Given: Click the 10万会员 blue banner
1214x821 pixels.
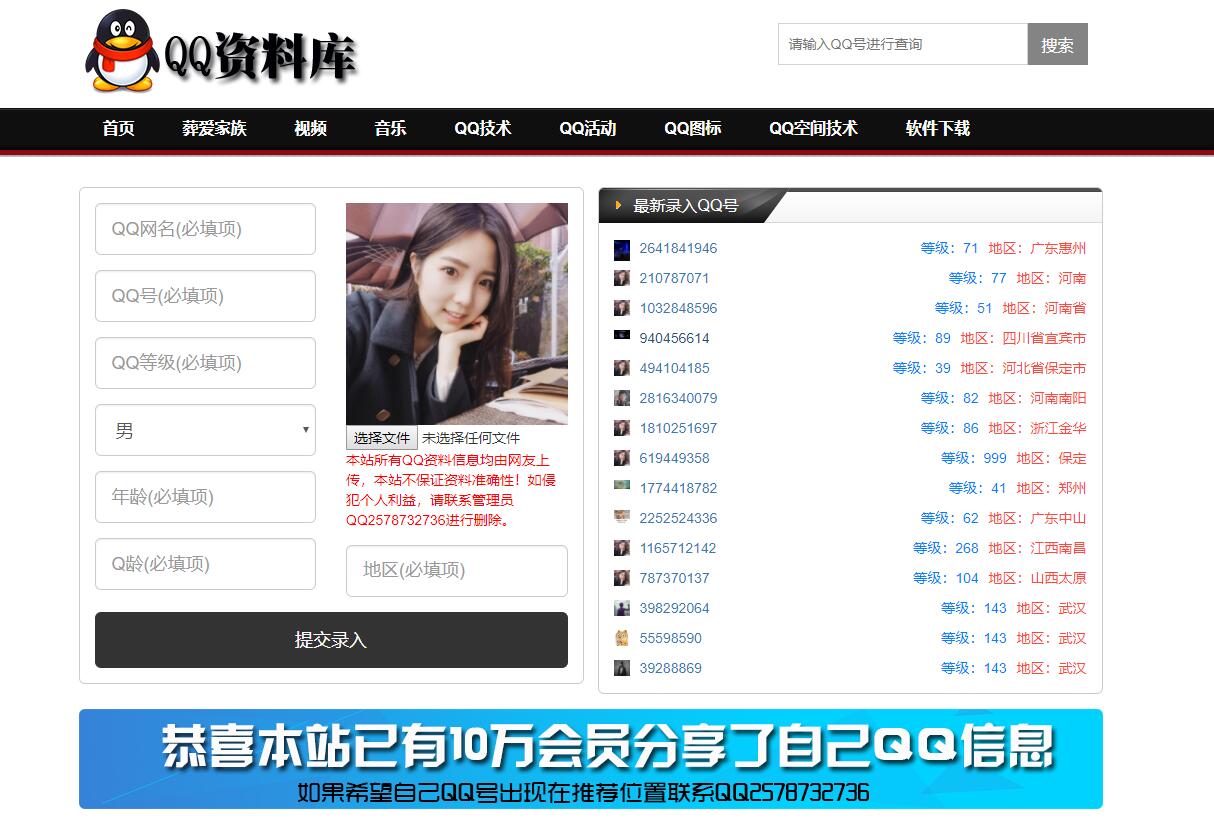Looking at the screenshot, I should (591, 759).
